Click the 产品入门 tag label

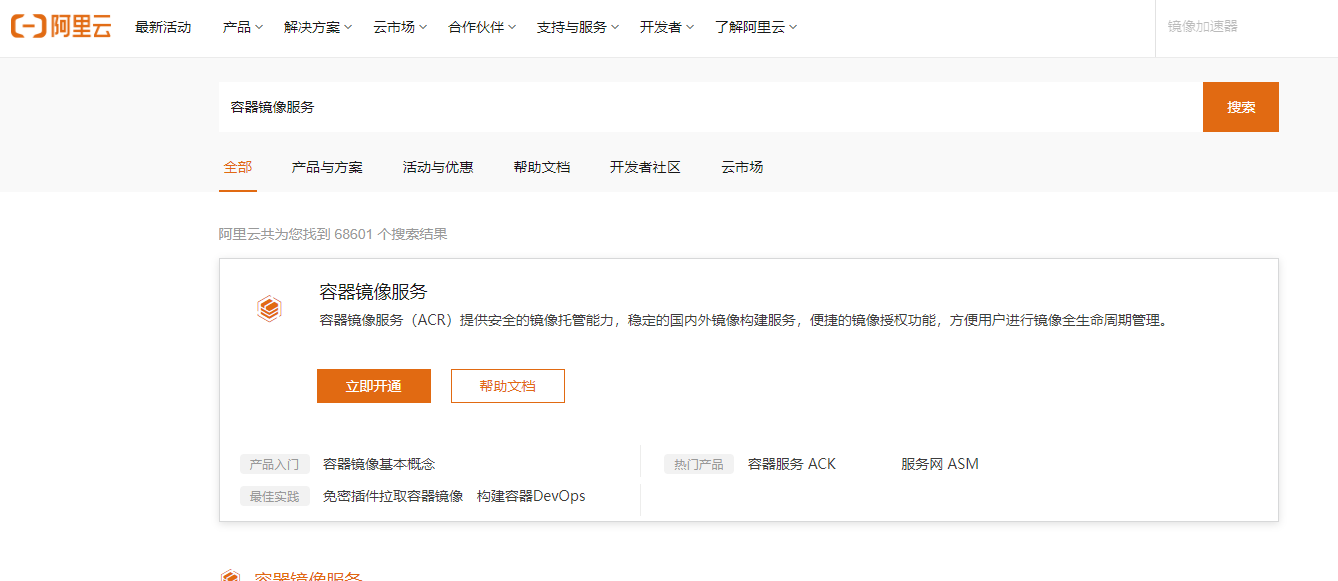(275, 464)
